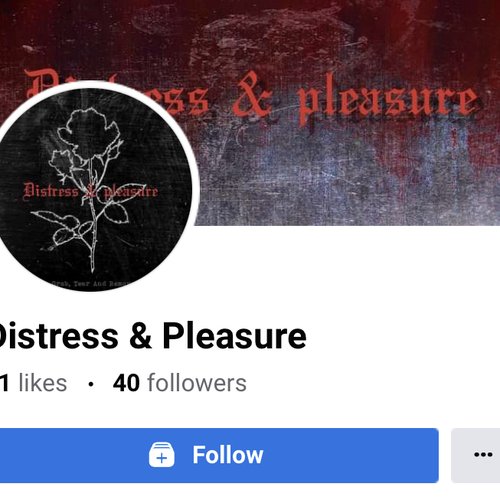Image resolution: width=500 pixels, height=500 pixels.
Task: Open the 40 followers list
Action: click(180, 383)
